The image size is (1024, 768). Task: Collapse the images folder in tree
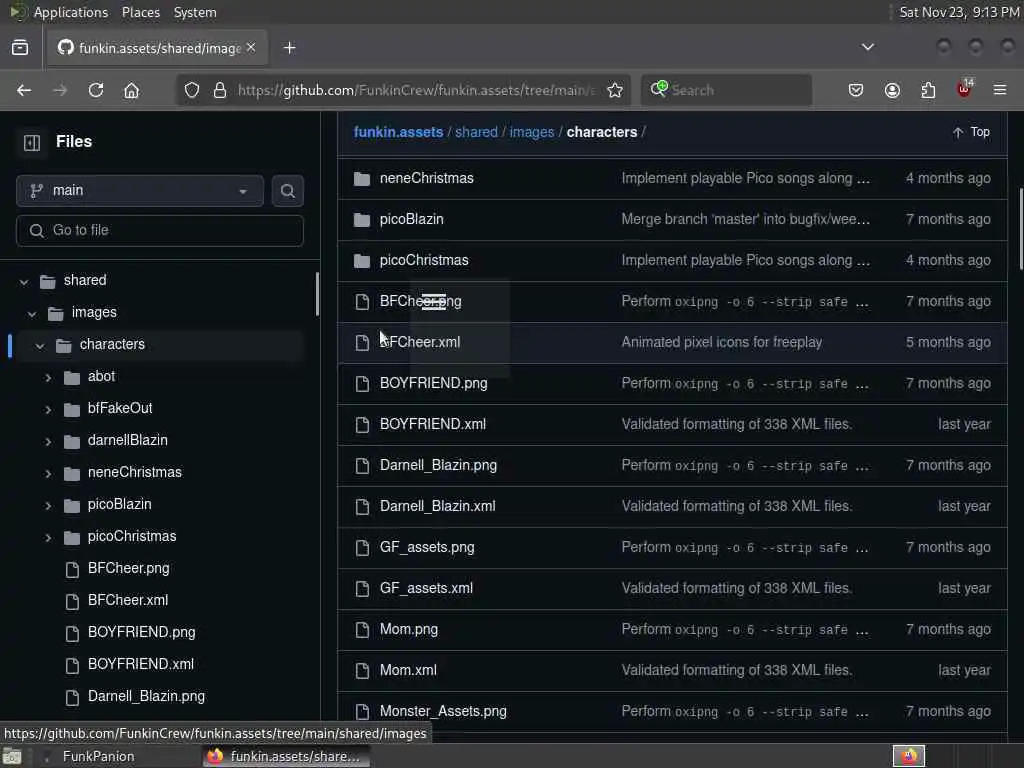(x=32, y=313)
